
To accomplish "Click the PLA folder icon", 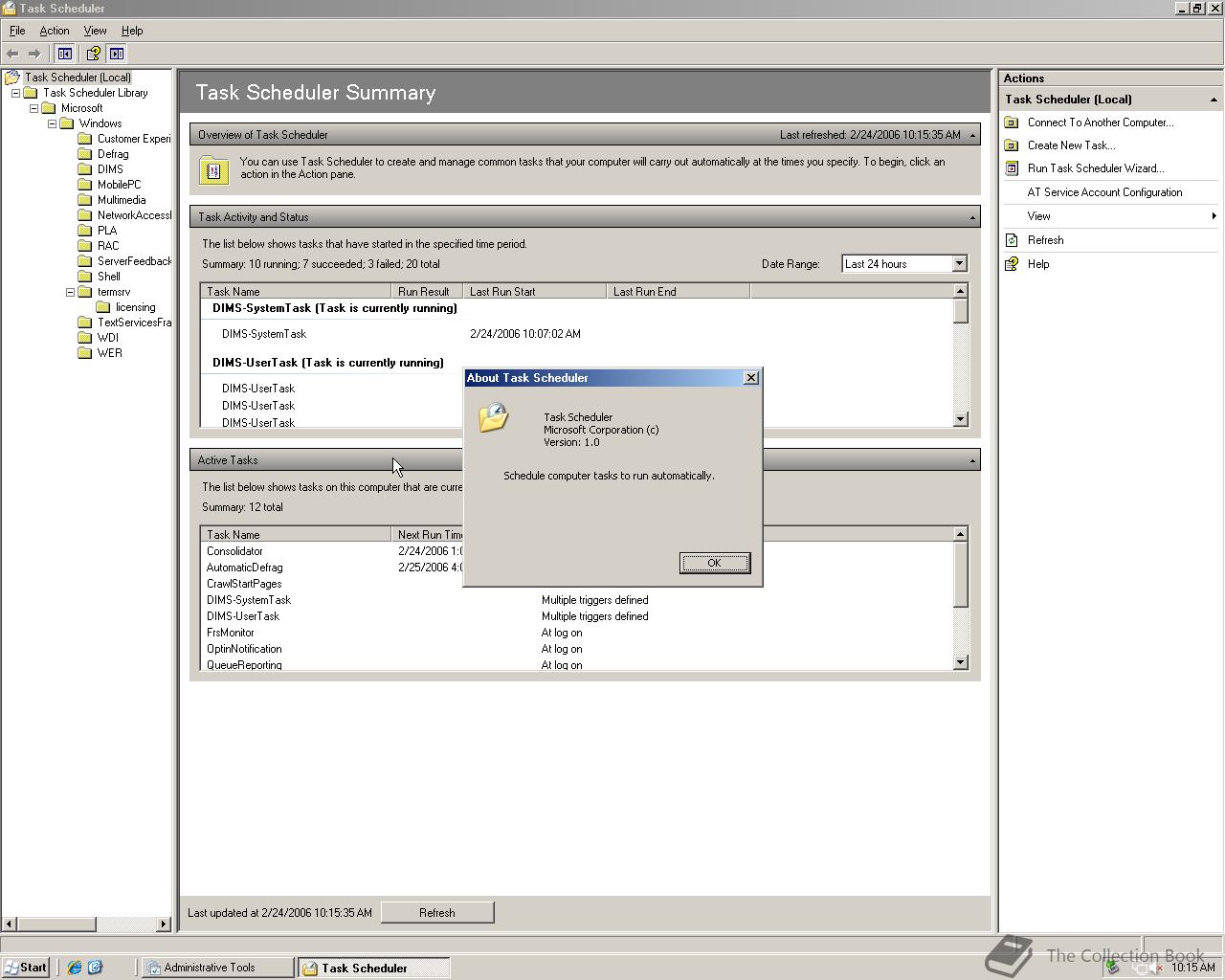I will [x=85, y=231].
